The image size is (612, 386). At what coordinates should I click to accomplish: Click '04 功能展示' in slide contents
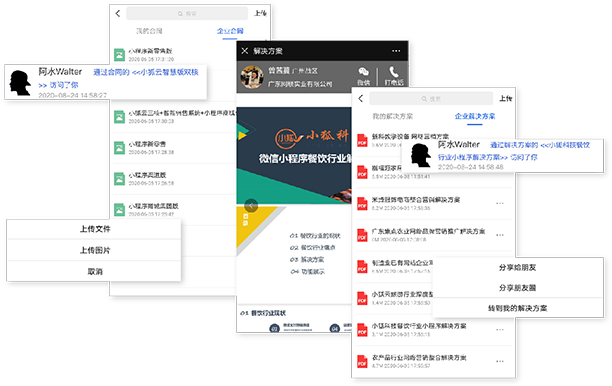pos(307,271)
